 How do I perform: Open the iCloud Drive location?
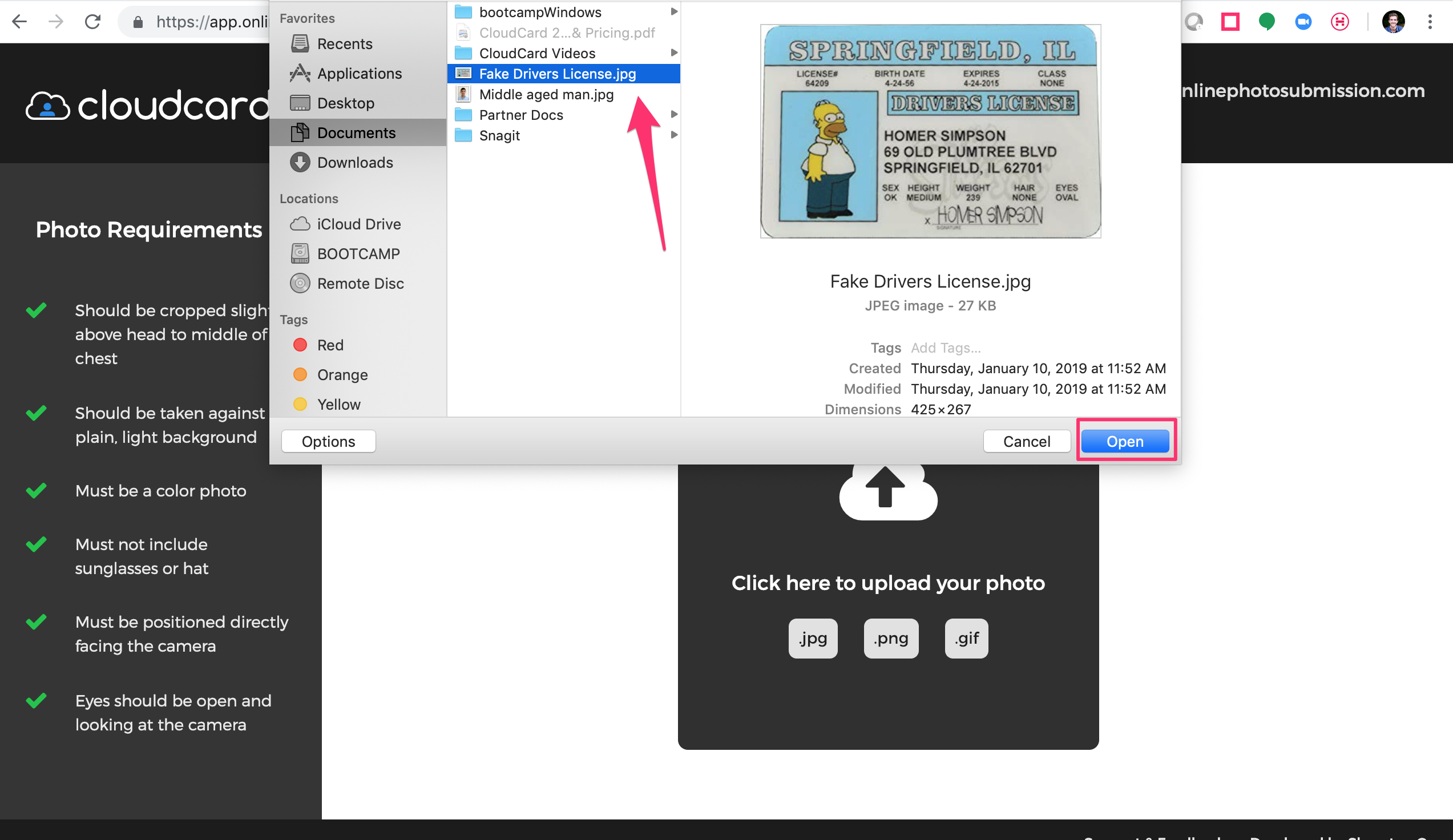pyautogui.click(x=358, y=224)
